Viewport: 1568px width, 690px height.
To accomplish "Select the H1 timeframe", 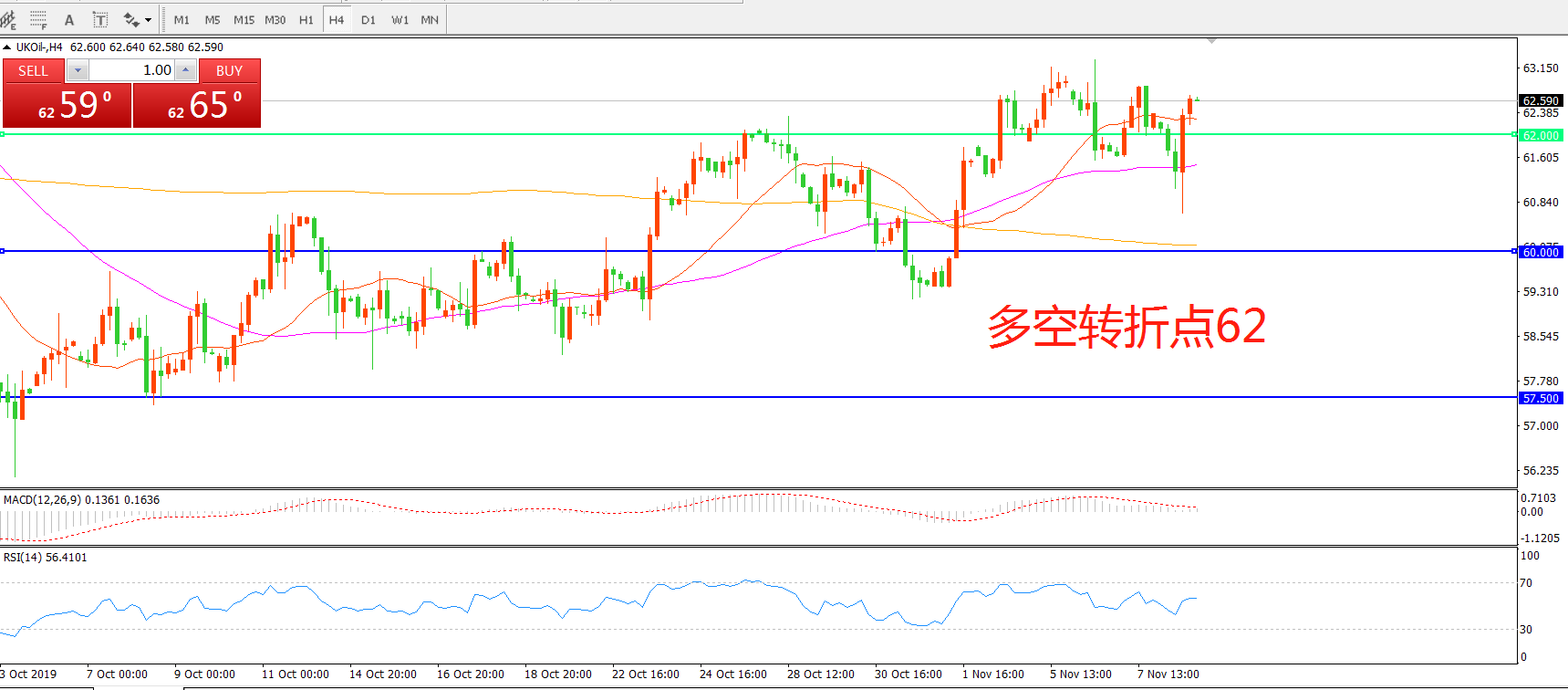I will (x=306, y=20).
